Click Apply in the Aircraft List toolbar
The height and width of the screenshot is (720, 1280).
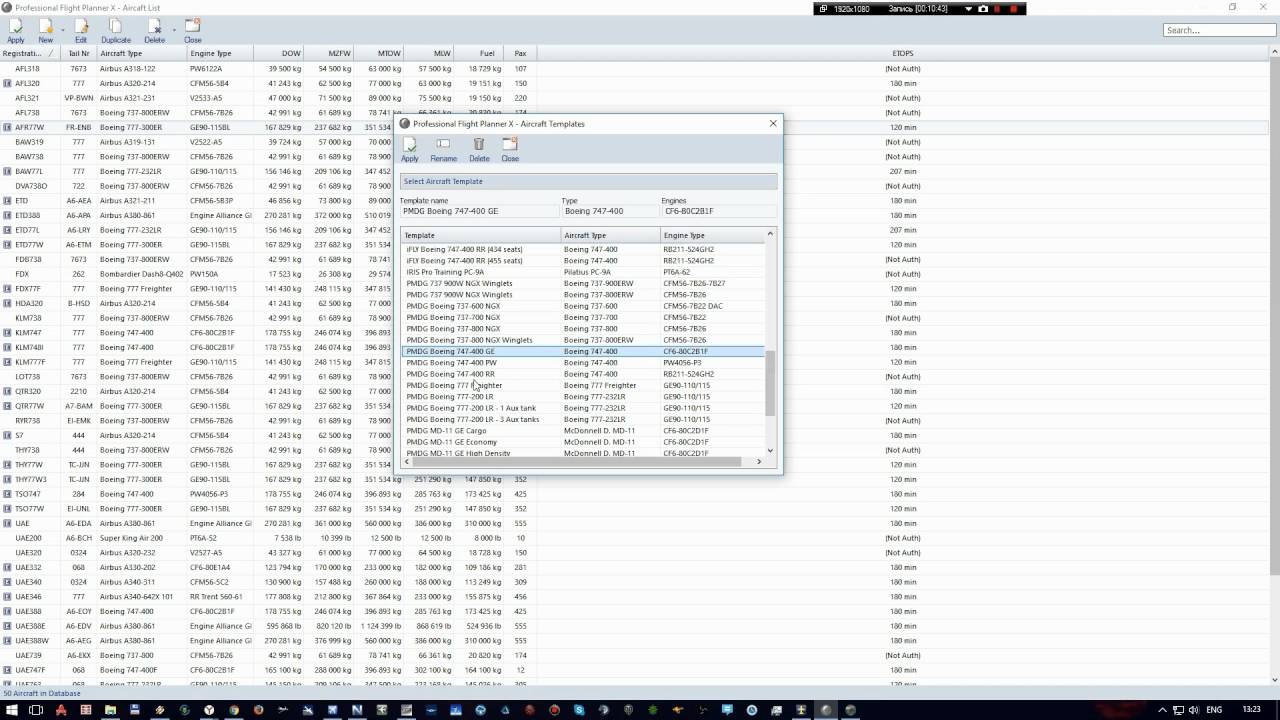(15, 31)
